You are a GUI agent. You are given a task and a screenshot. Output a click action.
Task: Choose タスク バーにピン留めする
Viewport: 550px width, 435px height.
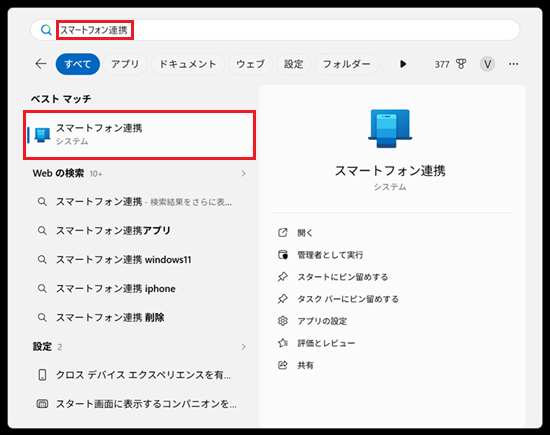coord(348,299)
